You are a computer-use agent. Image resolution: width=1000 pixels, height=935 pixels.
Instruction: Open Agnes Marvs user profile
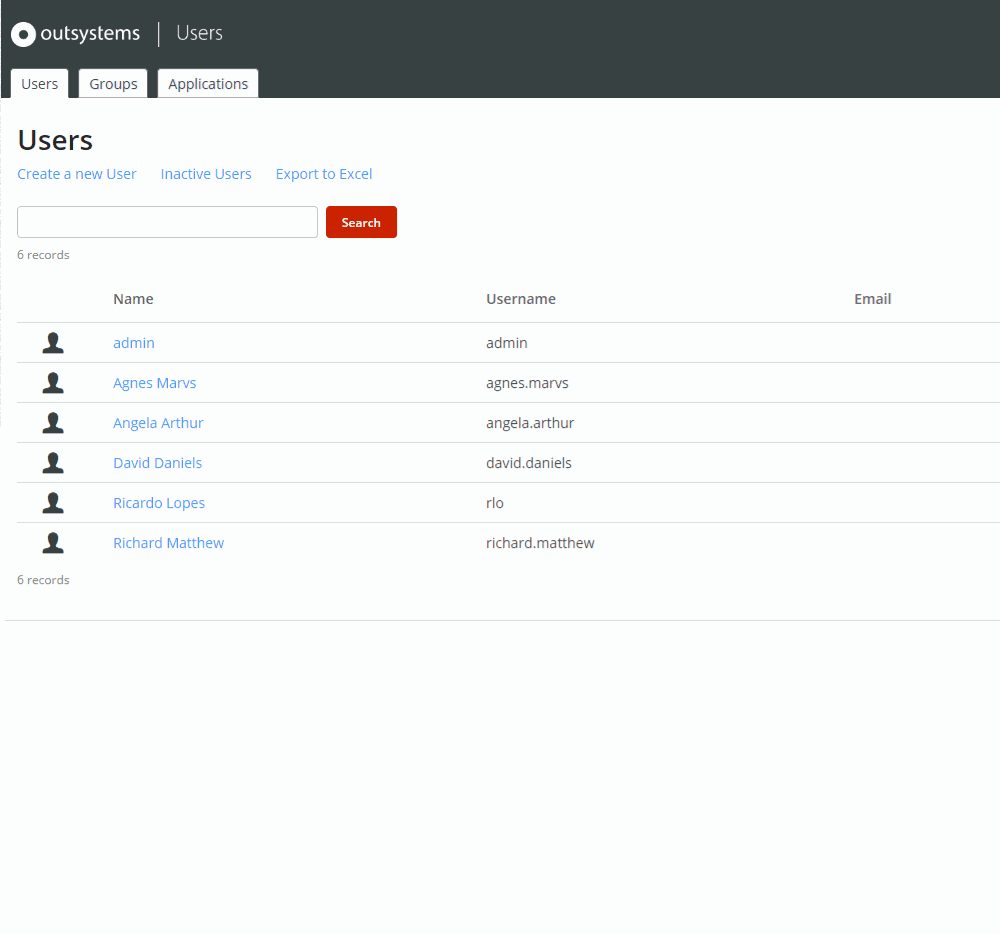(154, 382)
